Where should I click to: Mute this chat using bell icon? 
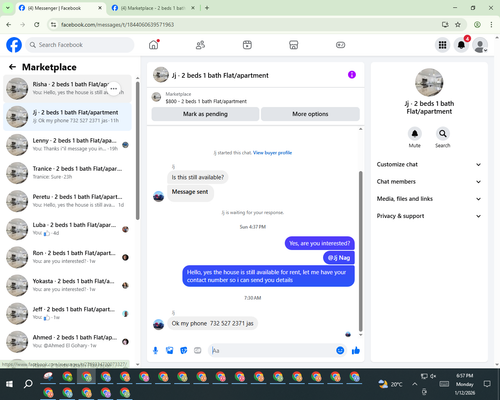point(415,134)
